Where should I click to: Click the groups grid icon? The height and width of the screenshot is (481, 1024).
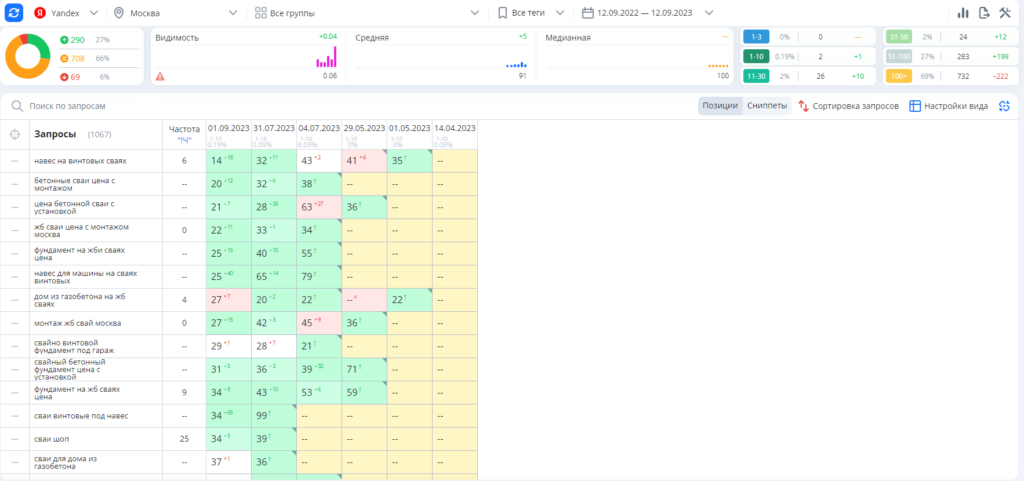click(x=261, y=12)
